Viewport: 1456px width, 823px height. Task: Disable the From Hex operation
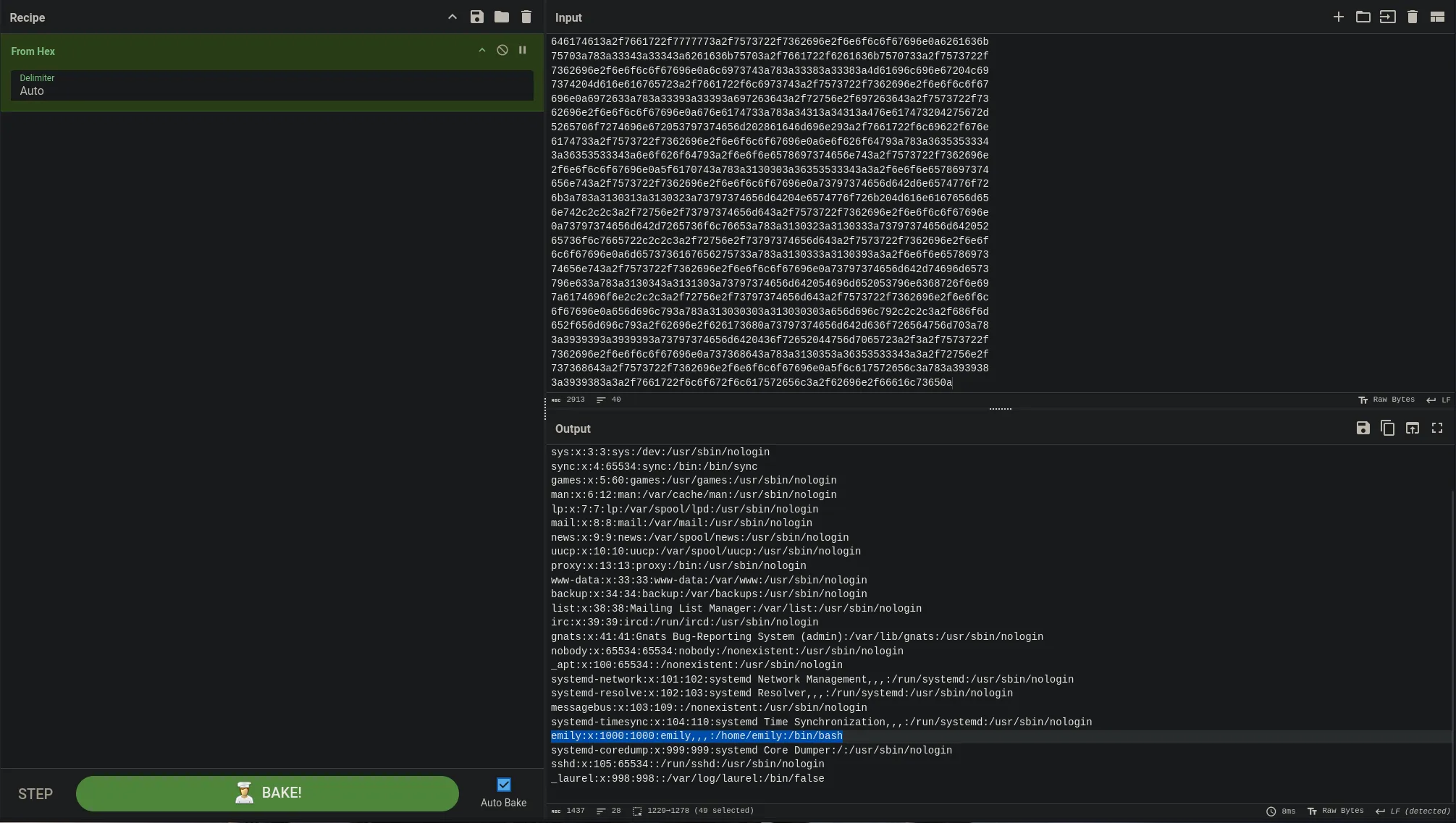point(502,51)
